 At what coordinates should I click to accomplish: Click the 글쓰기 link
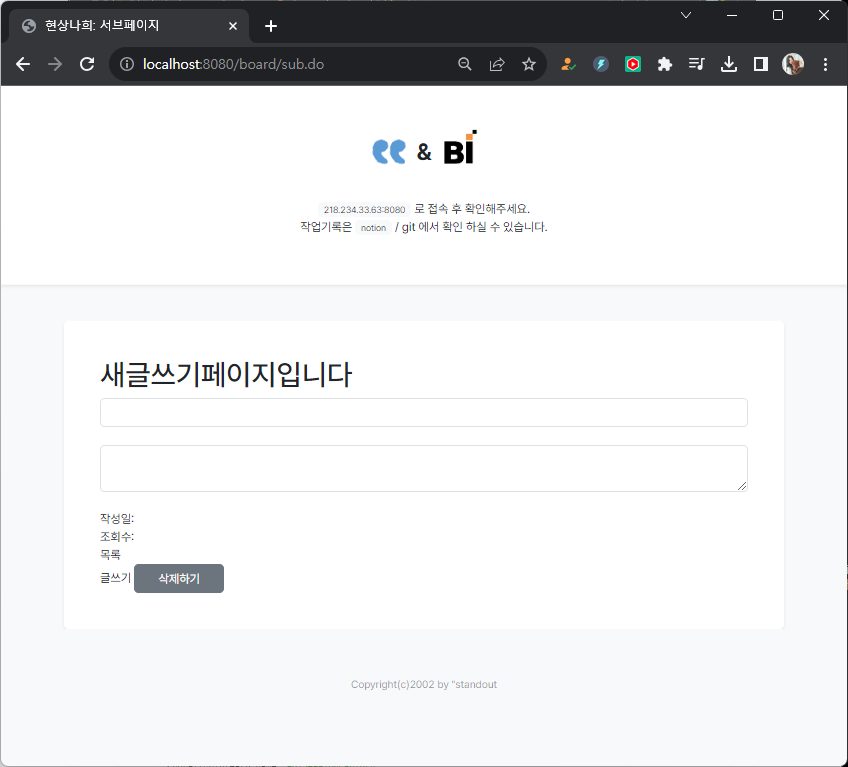pyautogui.click(x=116, y=578)
